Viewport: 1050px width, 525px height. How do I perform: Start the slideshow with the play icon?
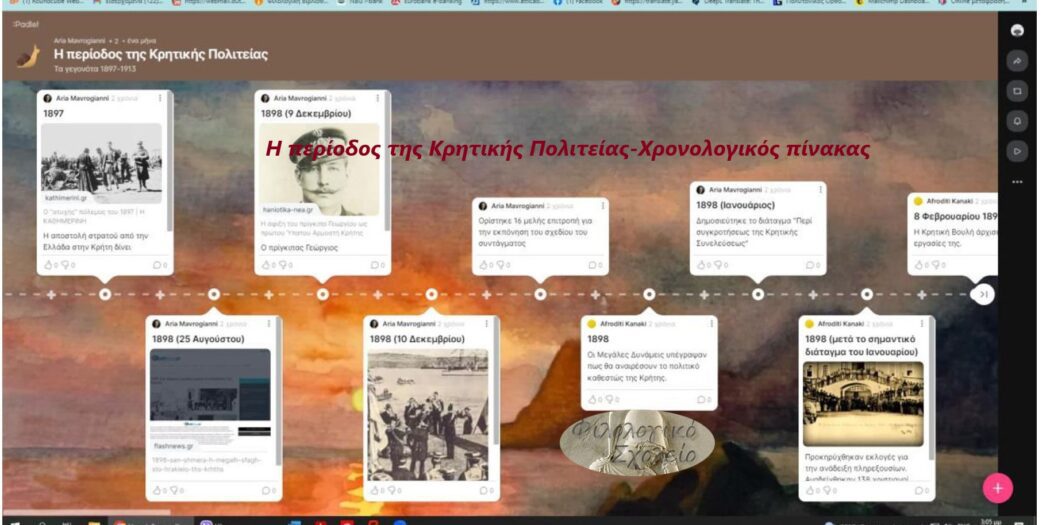click(1017, 151)
